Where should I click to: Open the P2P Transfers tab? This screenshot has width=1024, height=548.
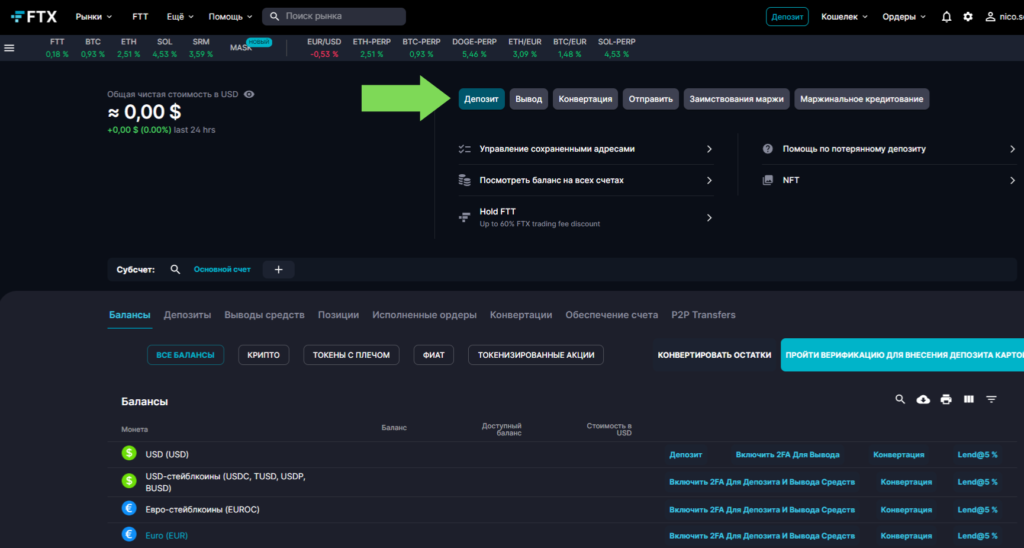(x=703, y=315)
